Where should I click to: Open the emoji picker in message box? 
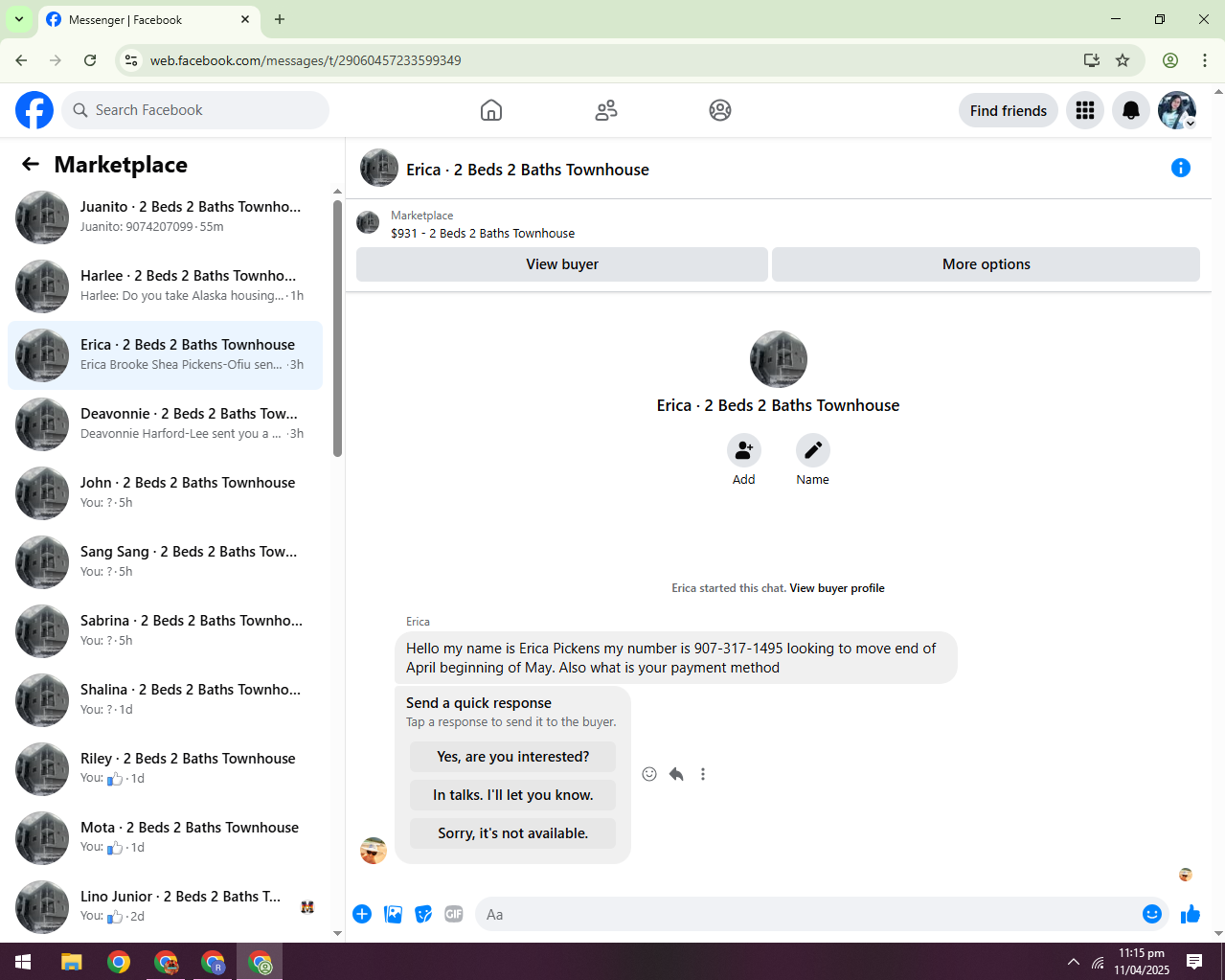point(1152,914)
